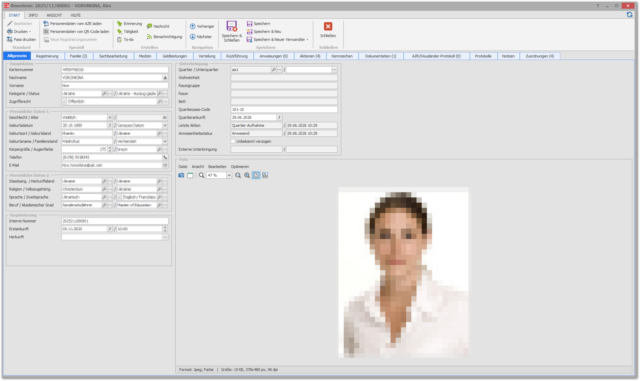This screenshot has width=640, height=381.
Task: Click the Quartierpass-Code input field
Action: click(x=284, y=109)
